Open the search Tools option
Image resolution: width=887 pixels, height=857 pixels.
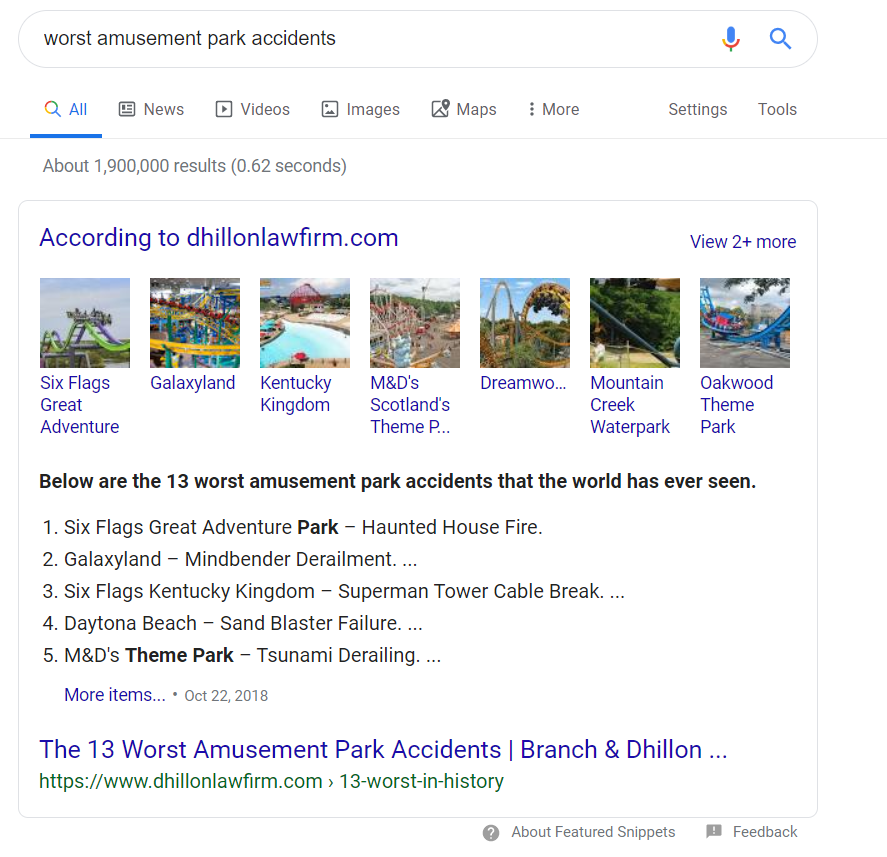pos(777,109)
